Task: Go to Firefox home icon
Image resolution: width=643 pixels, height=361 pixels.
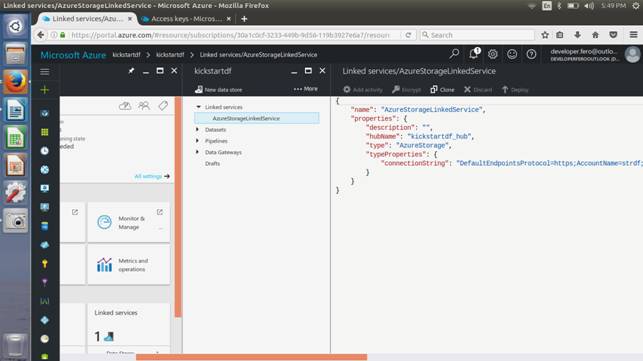Action: [595, 35]
